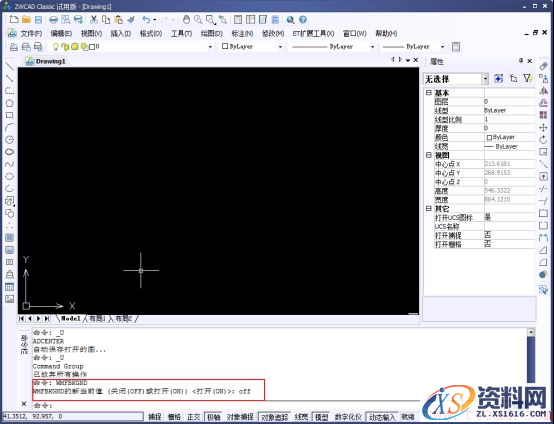Click the up arrow of the command history scrollbar
Image resolution: width=554 pixels, height=424 pixels.
coord(531,332)
